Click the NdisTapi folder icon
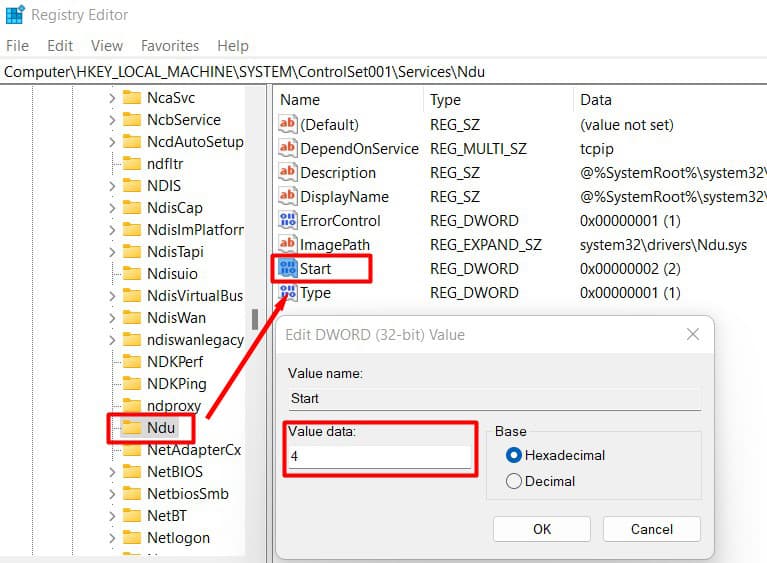Image resolution: width=767 pixels, height=563 pixels. coord(132,251)
